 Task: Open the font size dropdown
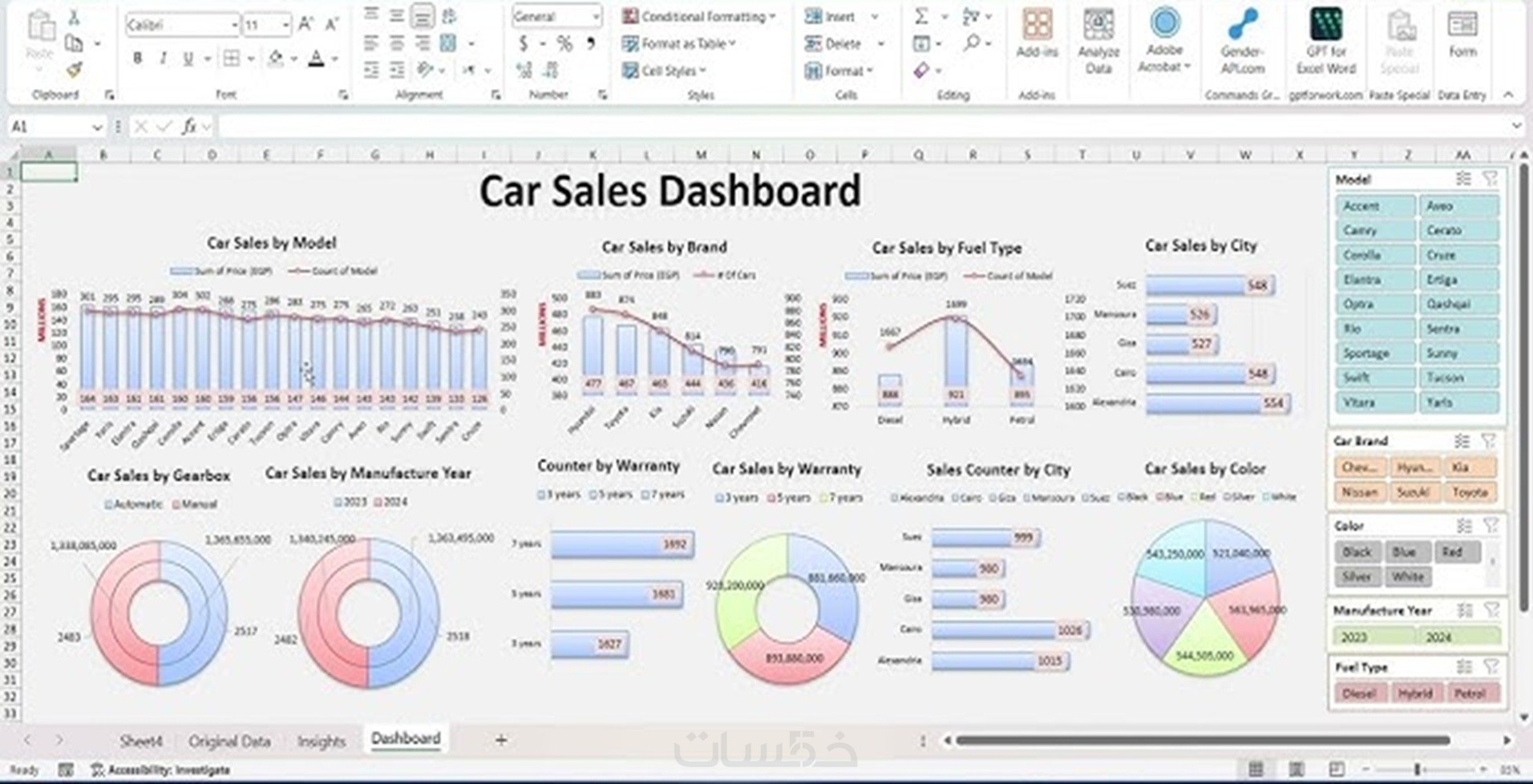coord(285,26)
